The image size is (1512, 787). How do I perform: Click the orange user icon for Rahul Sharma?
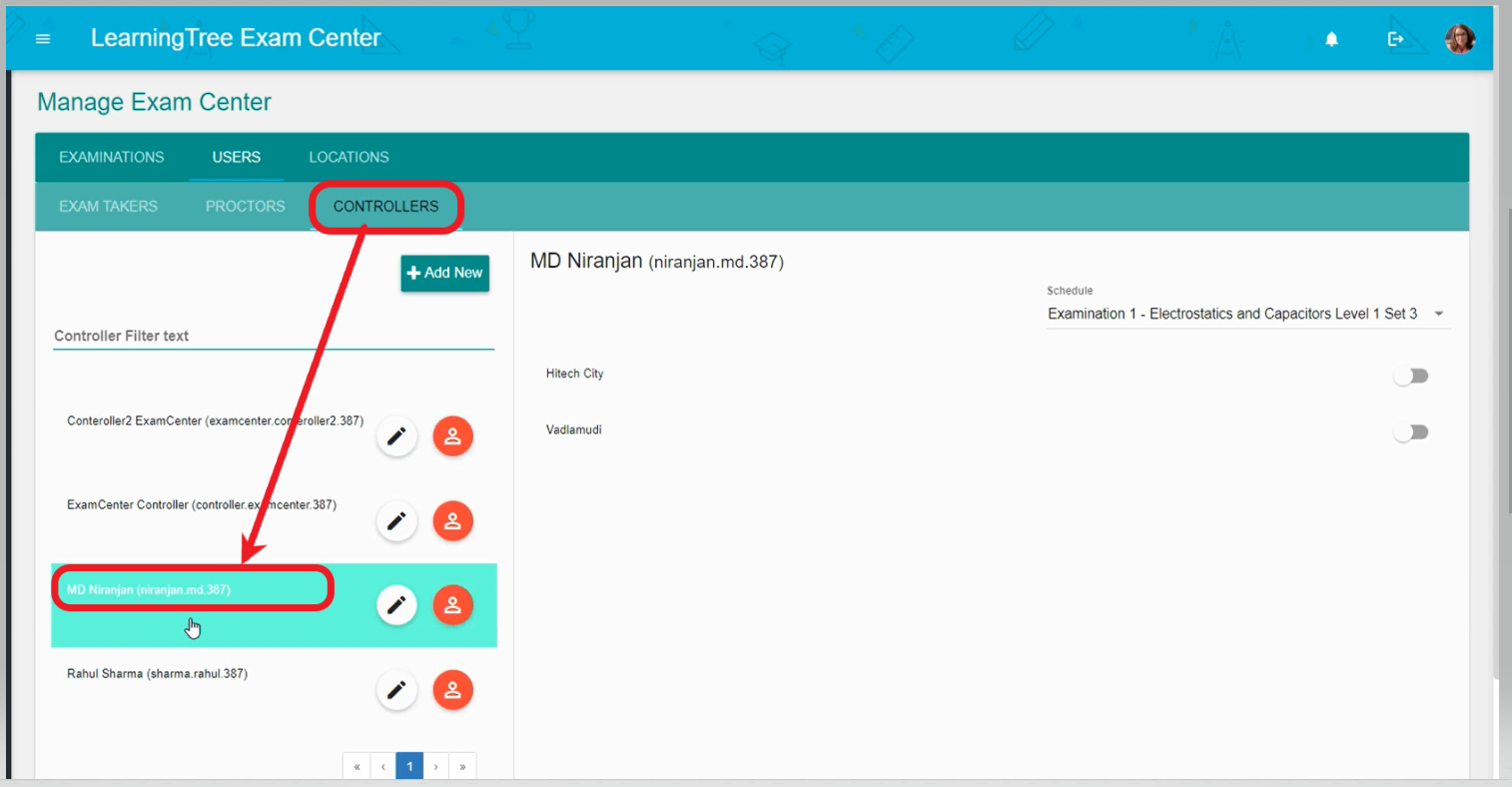point(452,689)
